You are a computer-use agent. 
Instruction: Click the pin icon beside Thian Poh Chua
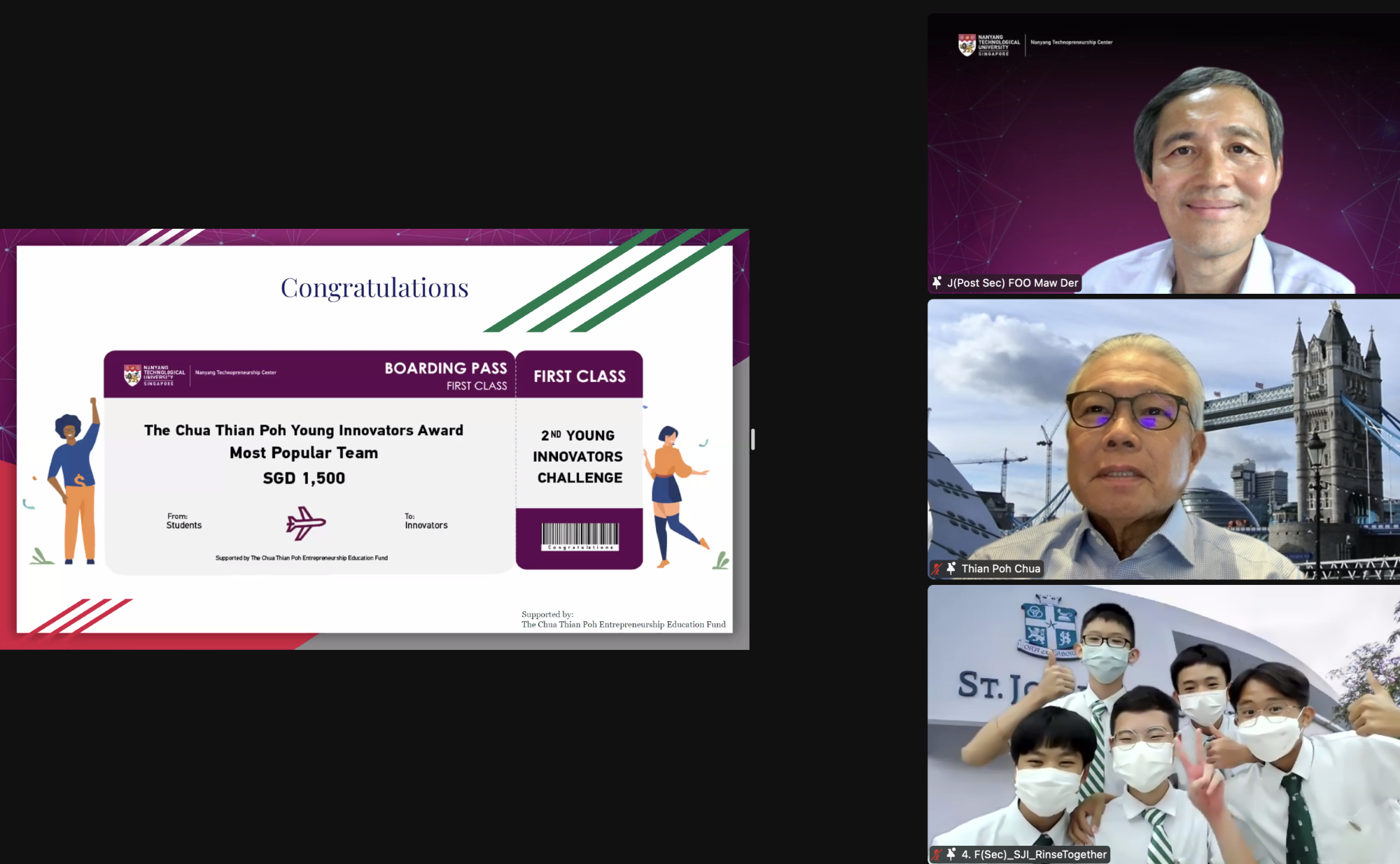coord(951,569)
